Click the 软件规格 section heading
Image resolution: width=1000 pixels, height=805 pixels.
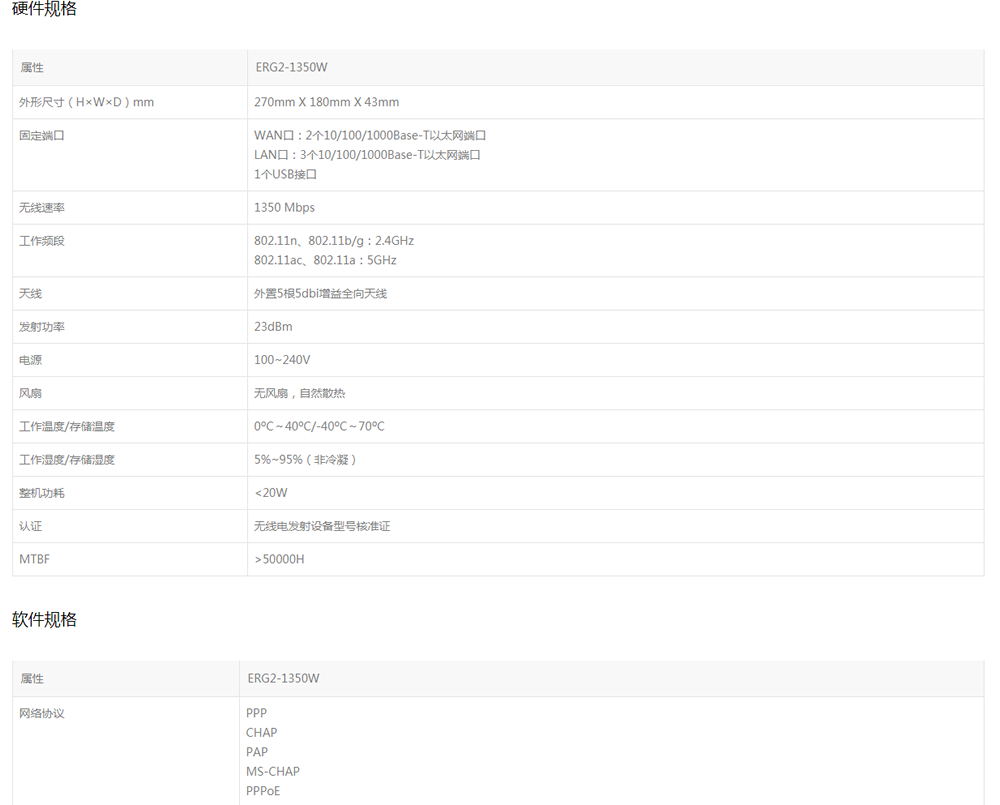coord(44,619)
